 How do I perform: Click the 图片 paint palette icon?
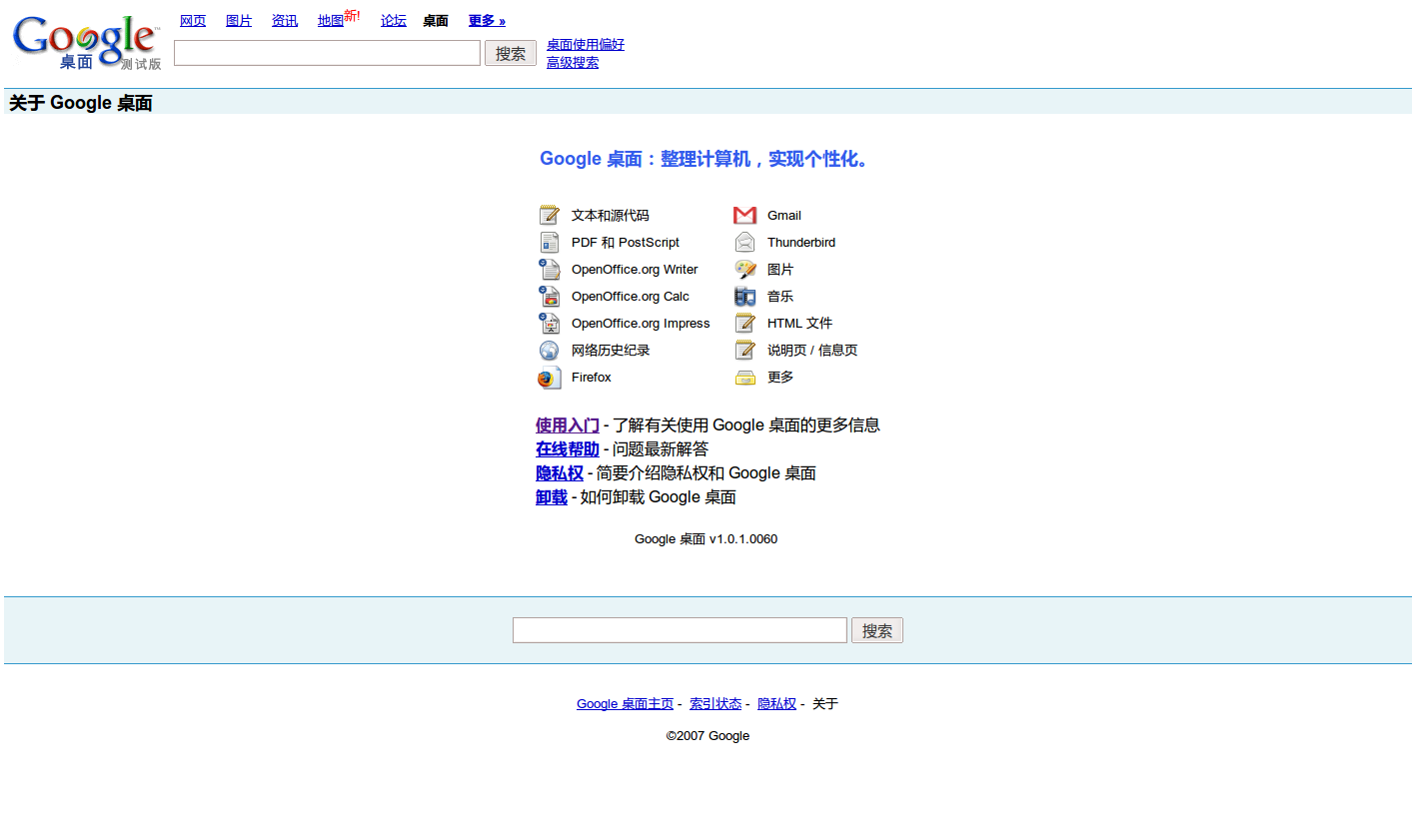[x=744, y=269]
